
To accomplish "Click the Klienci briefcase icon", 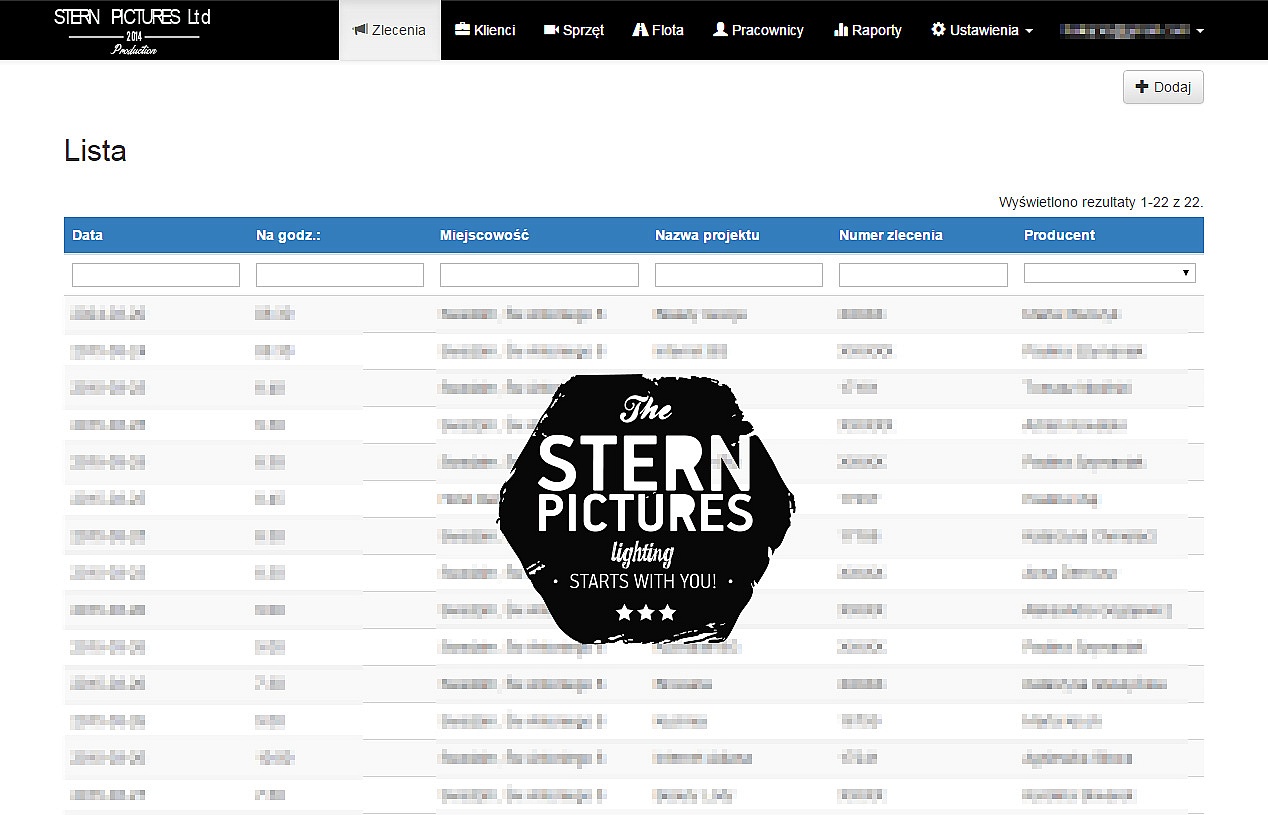I will (x=462, y=30).
